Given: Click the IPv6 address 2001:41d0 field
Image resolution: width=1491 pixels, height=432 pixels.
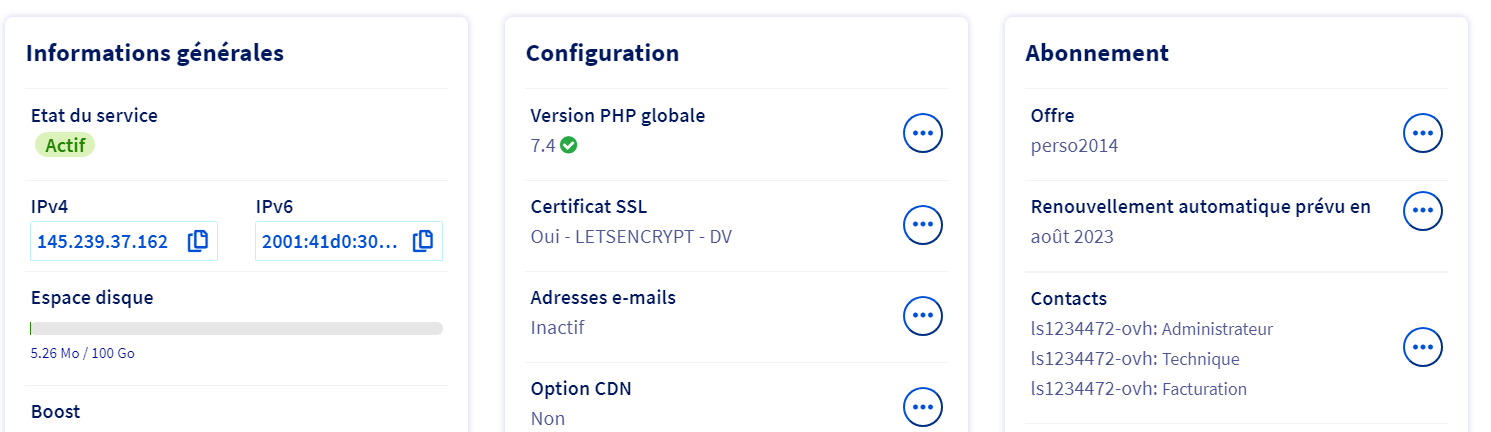Looking at the screenshot, I should (x=330, y=241).
